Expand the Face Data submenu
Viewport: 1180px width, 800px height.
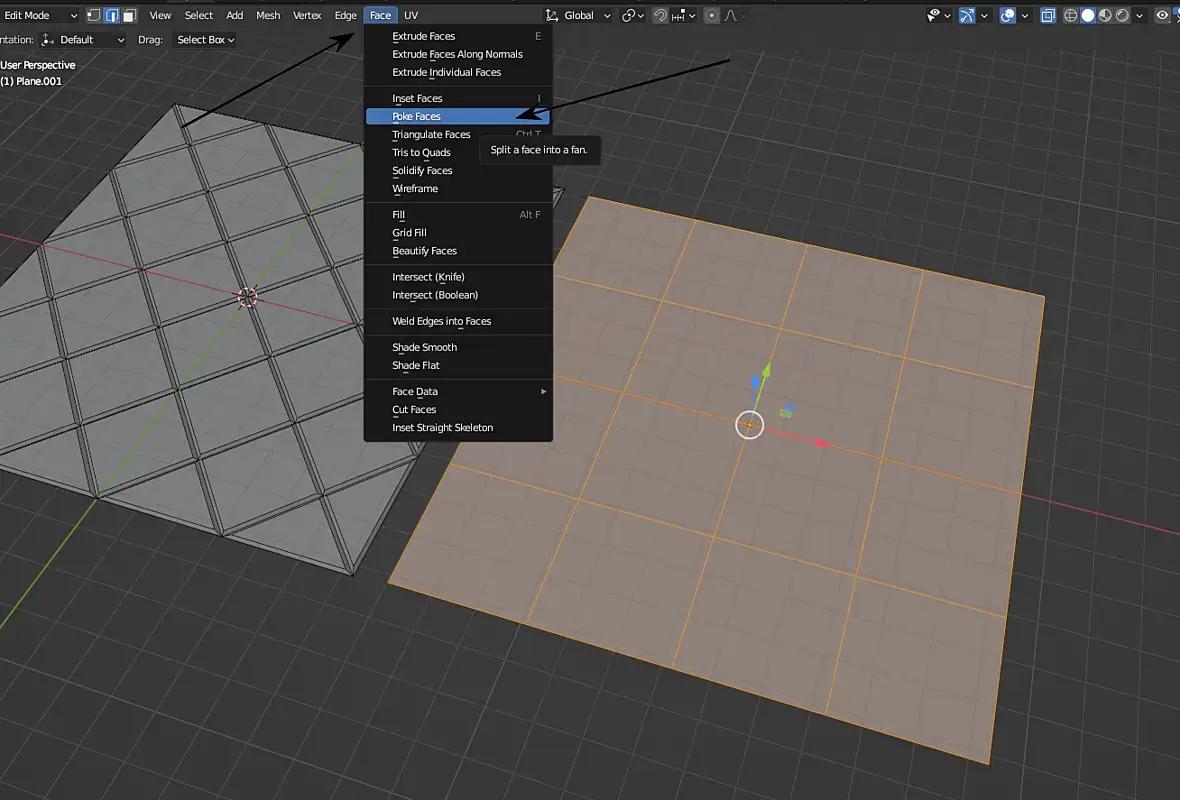[x=458, y=391]
